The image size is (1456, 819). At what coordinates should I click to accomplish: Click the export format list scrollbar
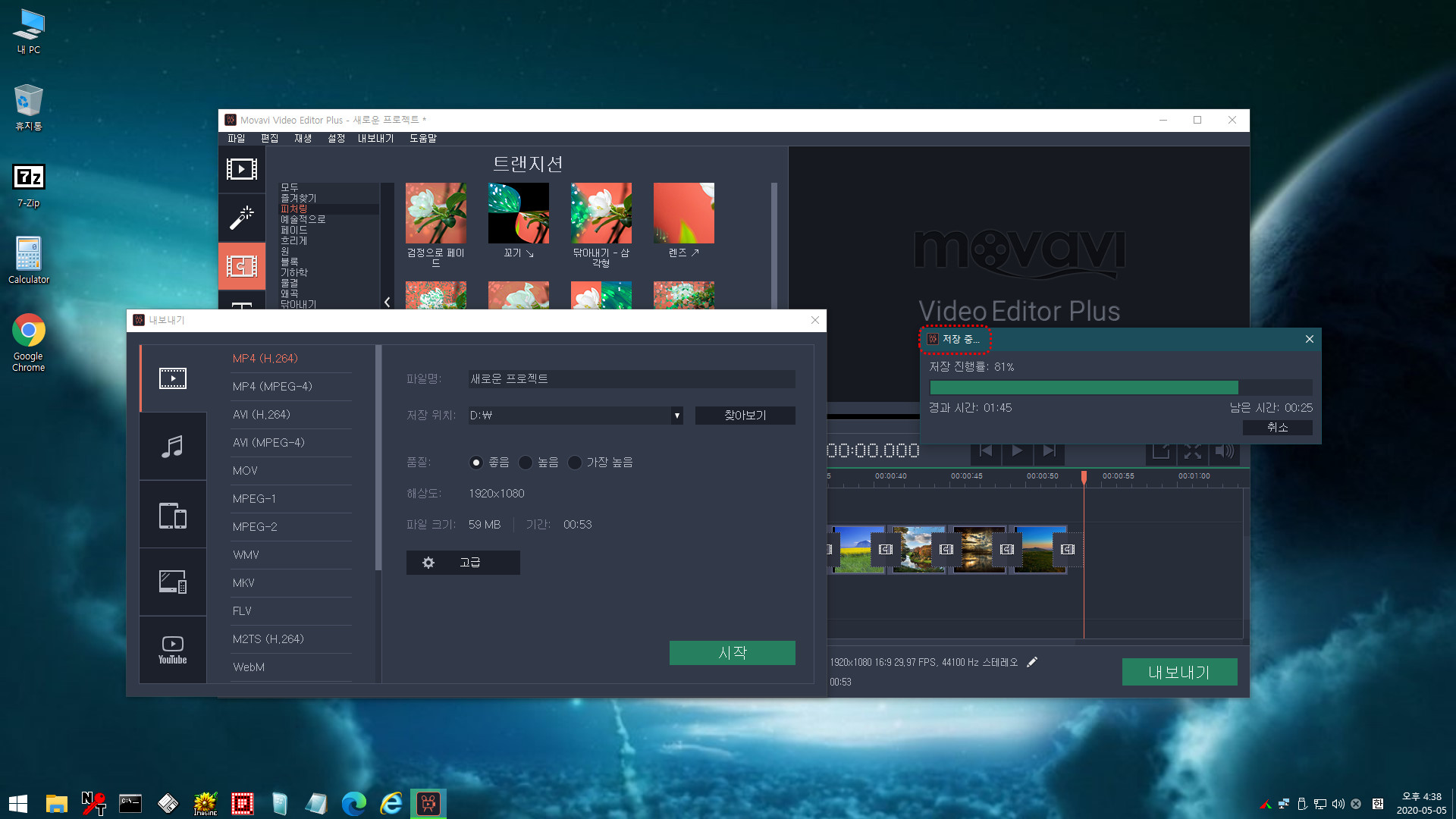pos(378,458)
